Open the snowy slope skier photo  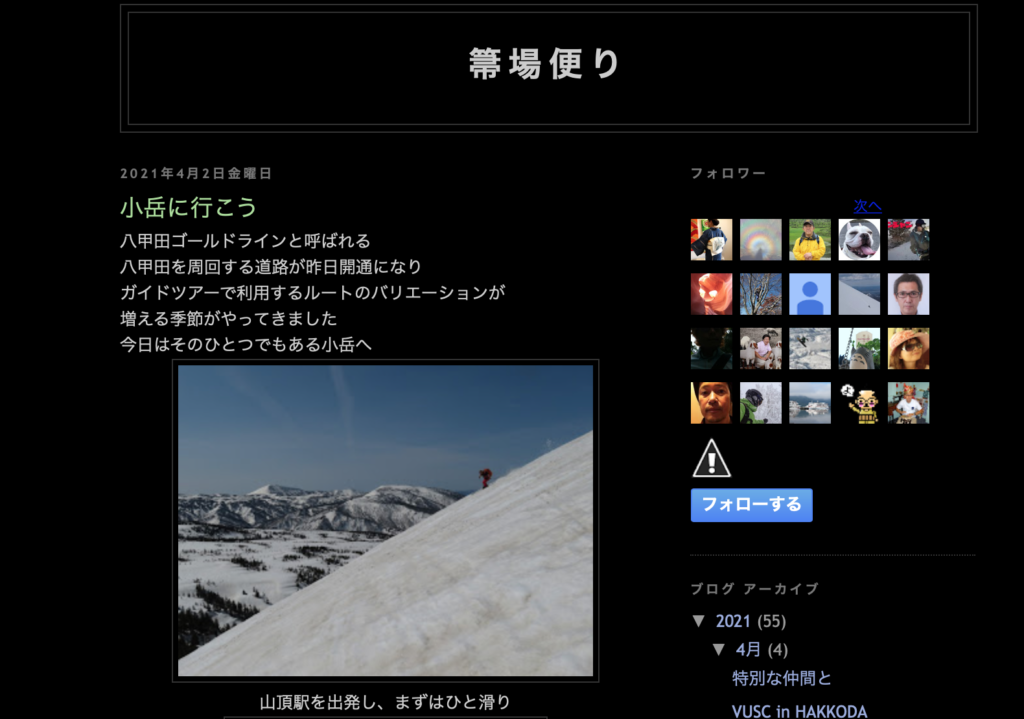(385, 520)
